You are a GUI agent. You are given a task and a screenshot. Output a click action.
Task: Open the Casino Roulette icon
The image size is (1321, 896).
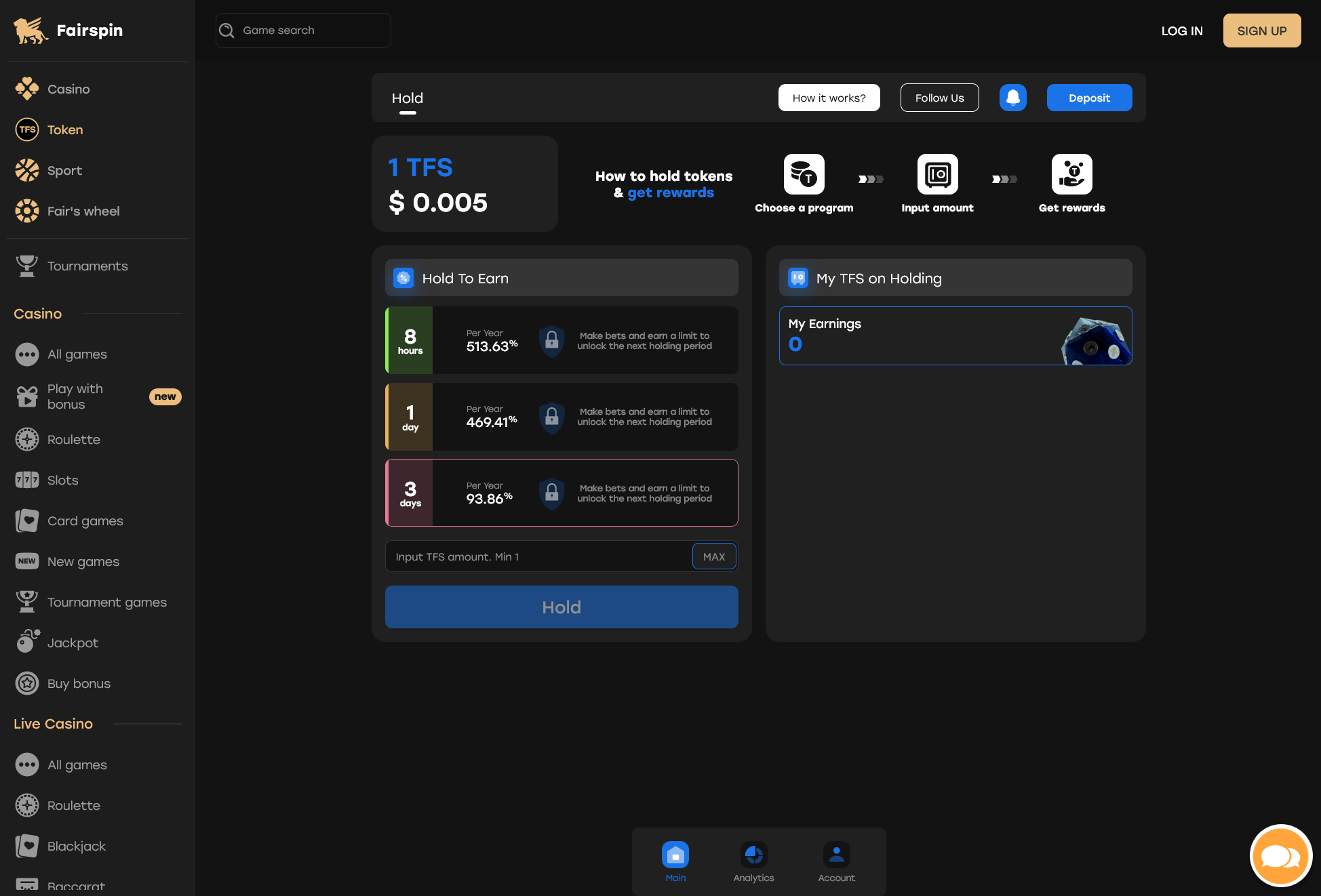(27, 439)
